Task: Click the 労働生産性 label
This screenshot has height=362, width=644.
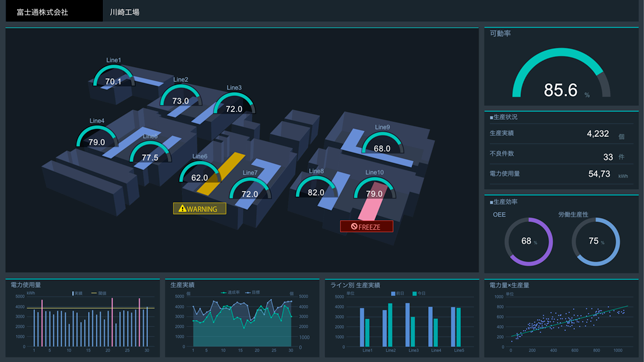Action: point(573,214)
